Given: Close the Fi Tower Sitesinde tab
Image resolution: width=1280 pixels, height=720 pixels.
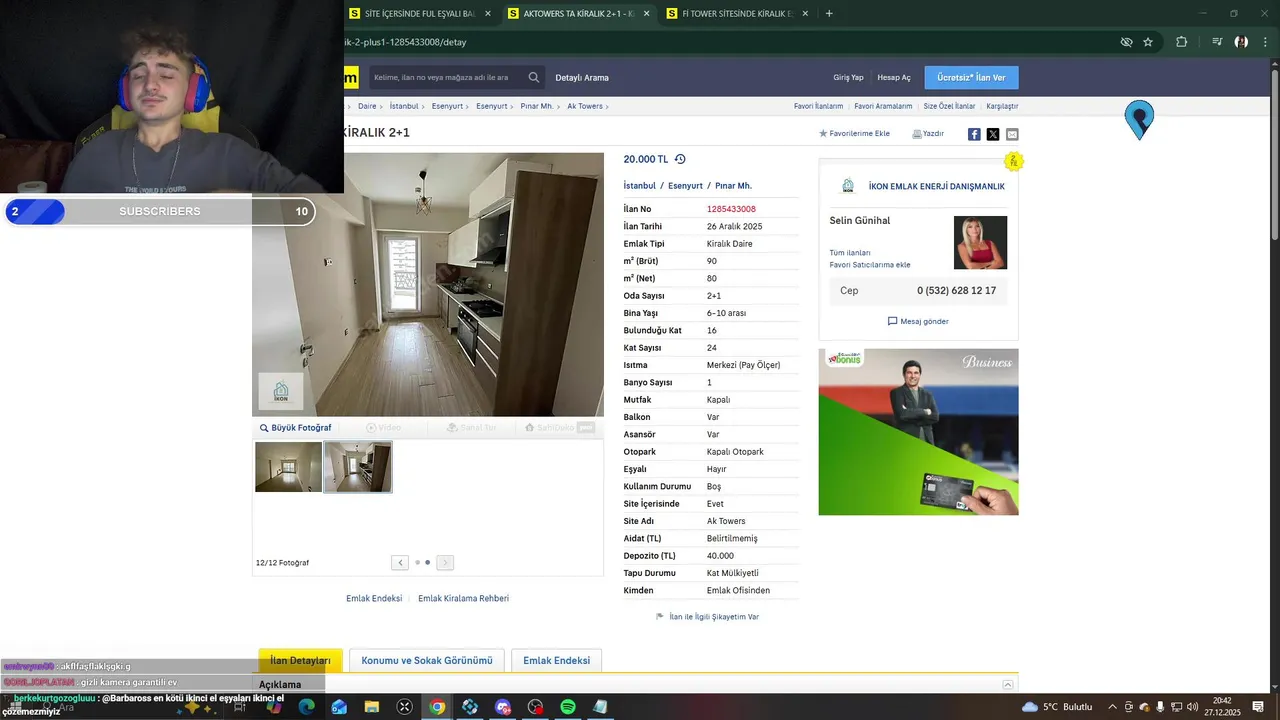Looking at the screenshot, I should click(x=805, y=14).
